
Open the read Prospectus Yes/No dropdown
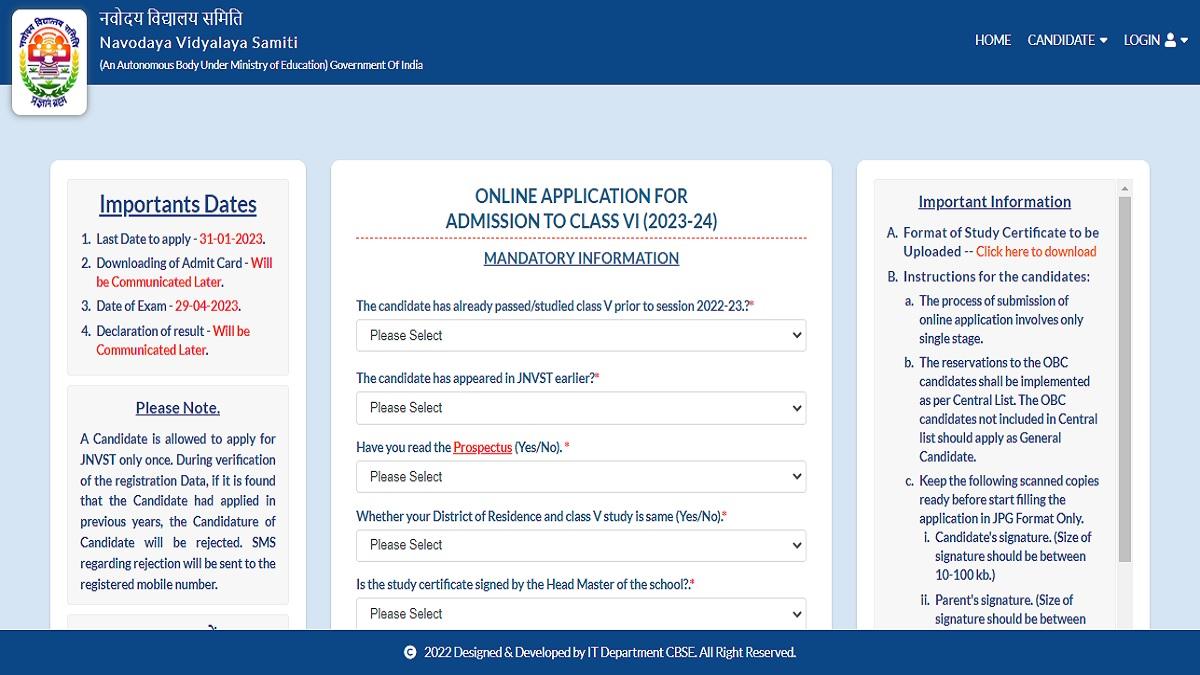[x=581, y=476]
